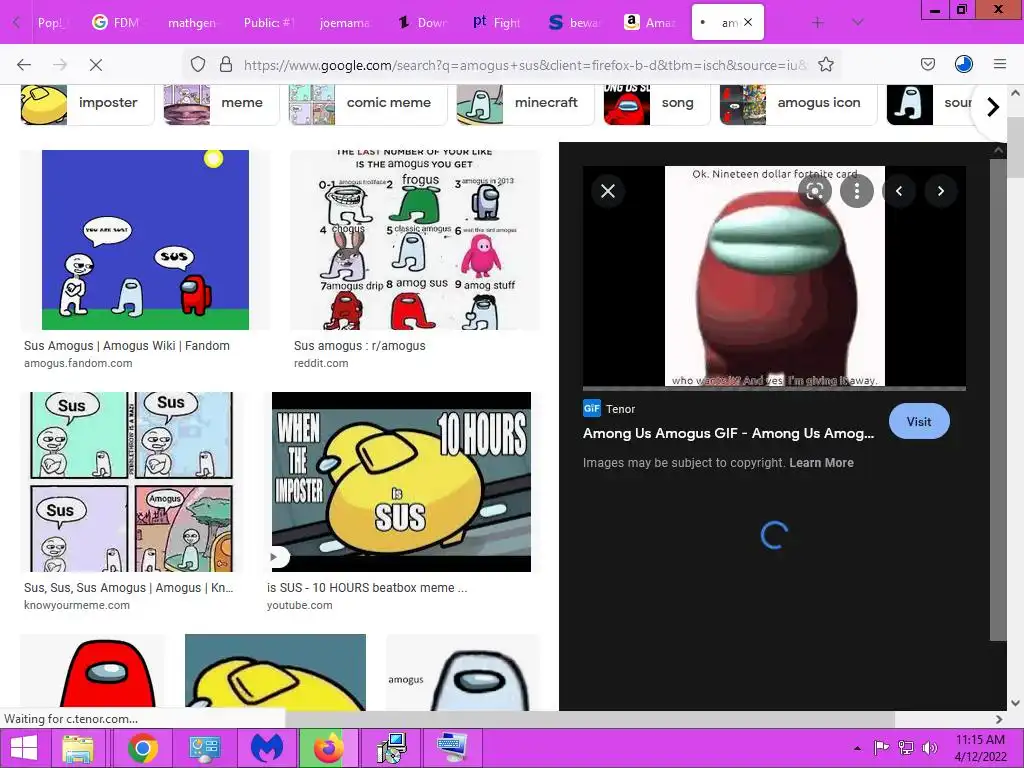
Task: Switch to the joemama tab
Action: click(x=344, y=23)
